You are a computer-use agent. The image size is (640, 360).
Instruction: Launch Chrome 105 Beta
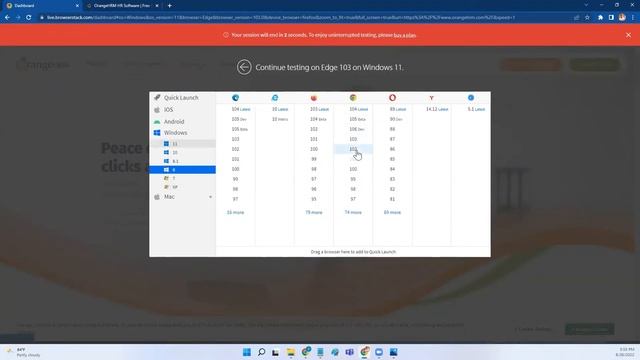click(x=357, y=119)
